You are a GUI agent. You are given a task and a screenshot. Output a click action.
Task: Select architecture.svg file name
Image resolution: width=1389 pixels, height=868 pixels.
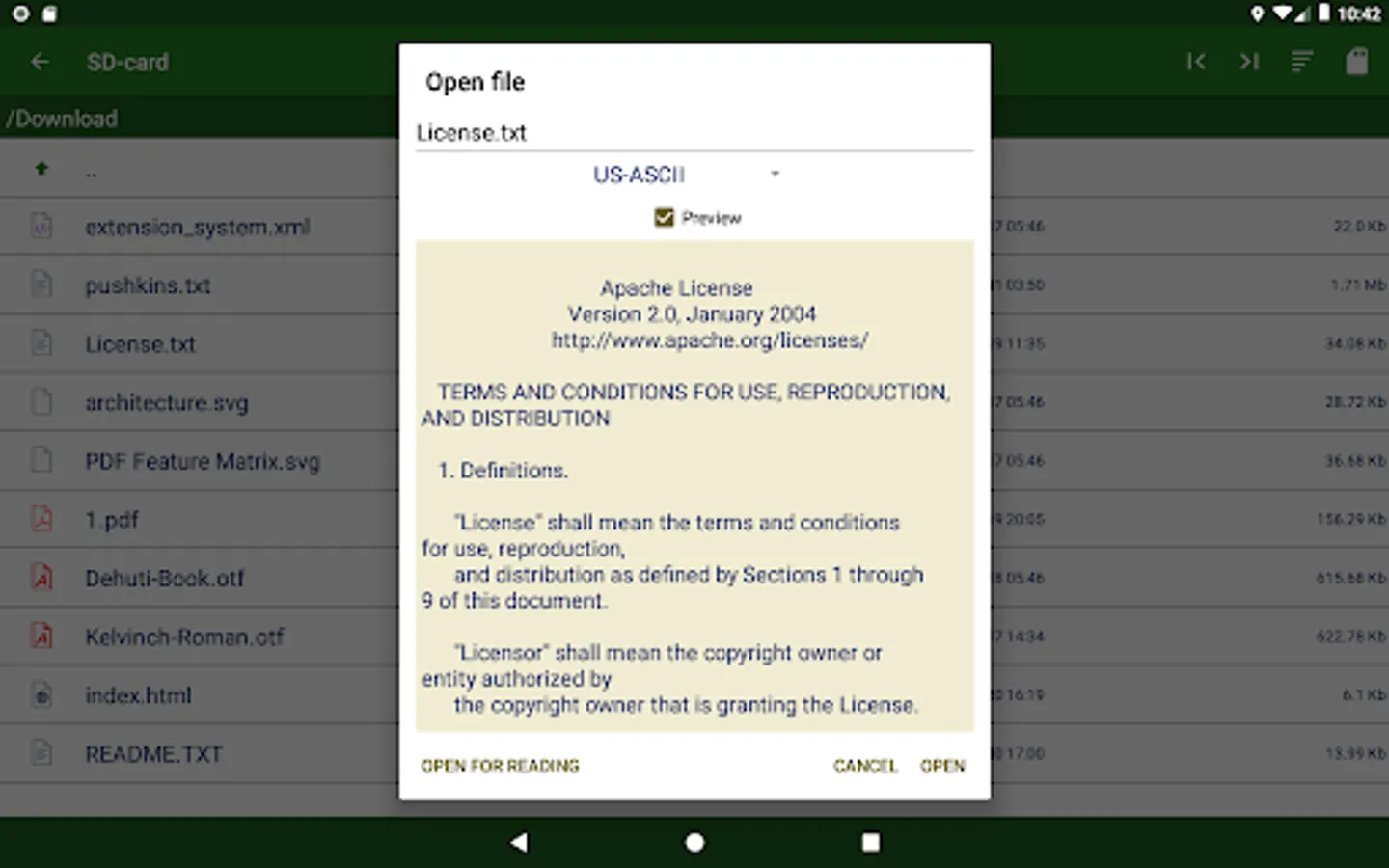tap(167, 403)
